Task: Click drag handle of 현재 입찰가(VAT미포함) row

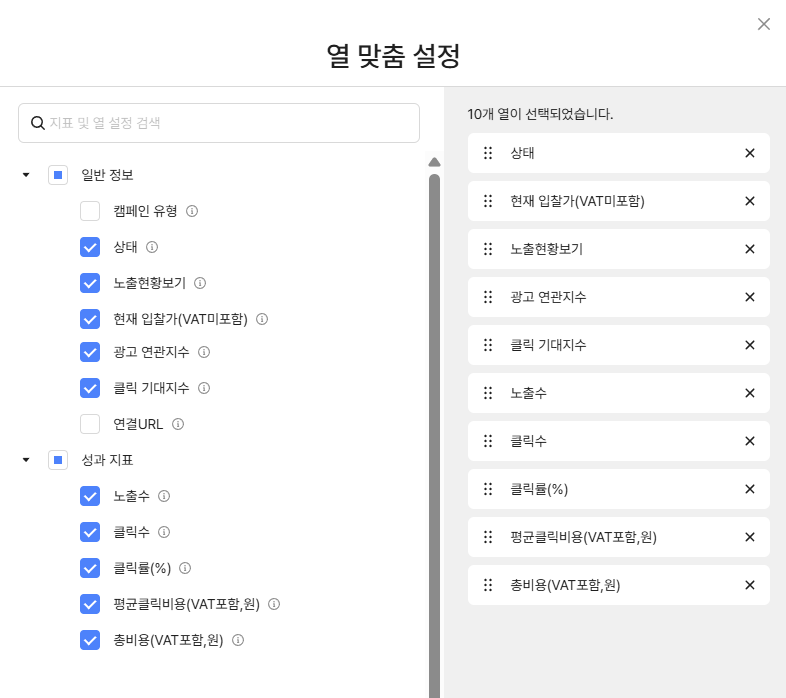Action: 488,201
